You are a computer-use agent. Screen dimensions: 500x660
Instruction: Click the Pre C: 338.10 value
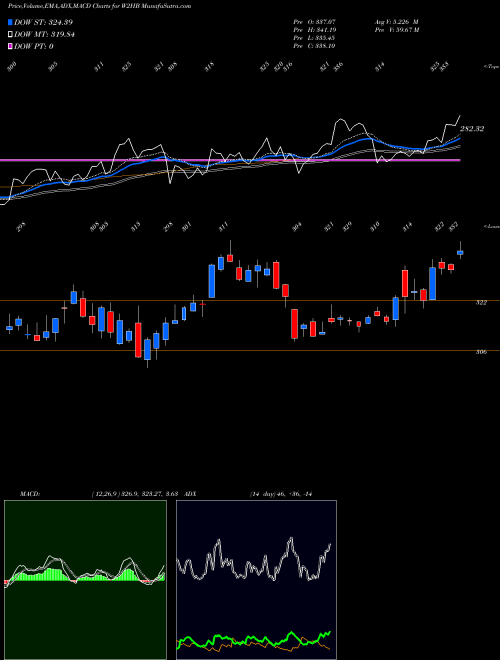coord(314,46)
